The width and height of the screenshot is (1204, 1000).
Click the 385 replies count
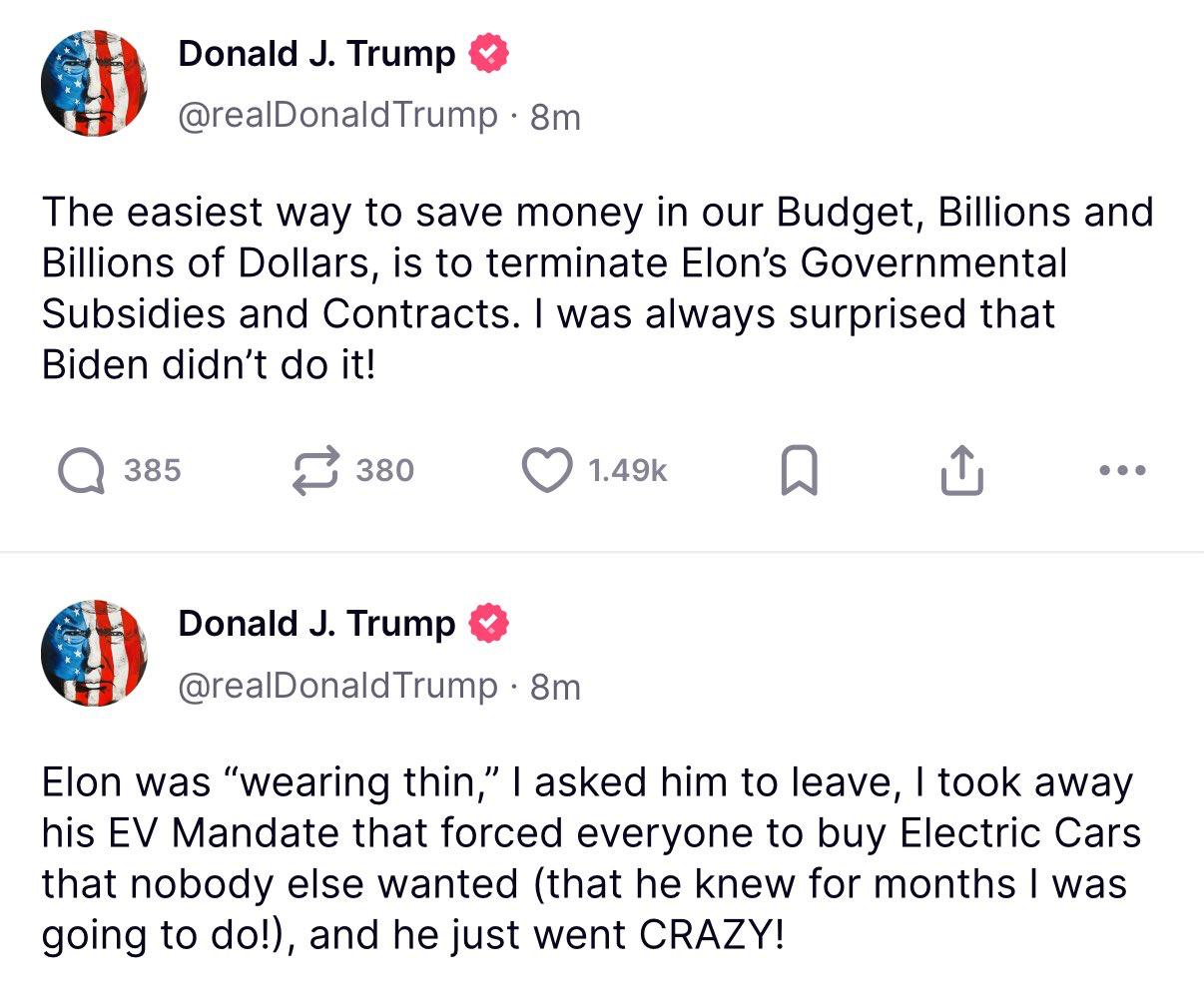pyautogui.click(x=153, y=471)
